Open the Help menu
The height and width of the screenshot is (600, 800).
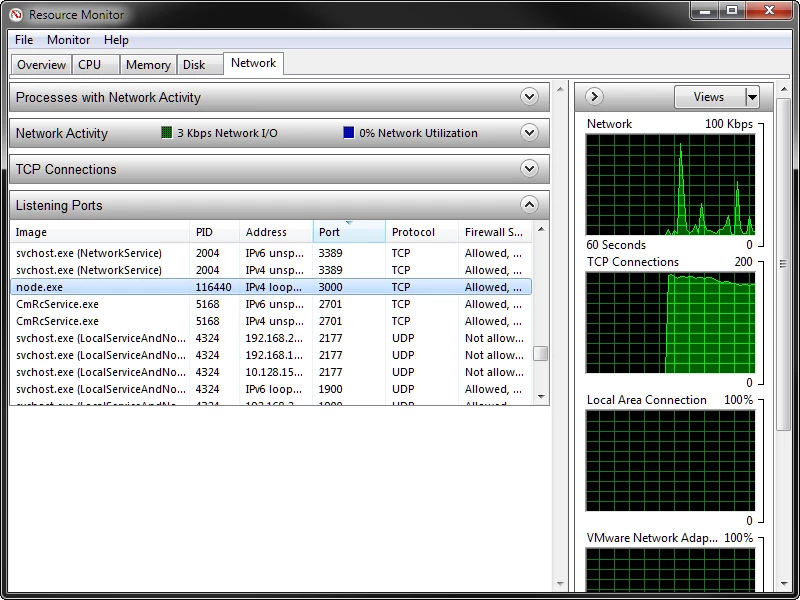pyautogui.click(x=116, y=40)
